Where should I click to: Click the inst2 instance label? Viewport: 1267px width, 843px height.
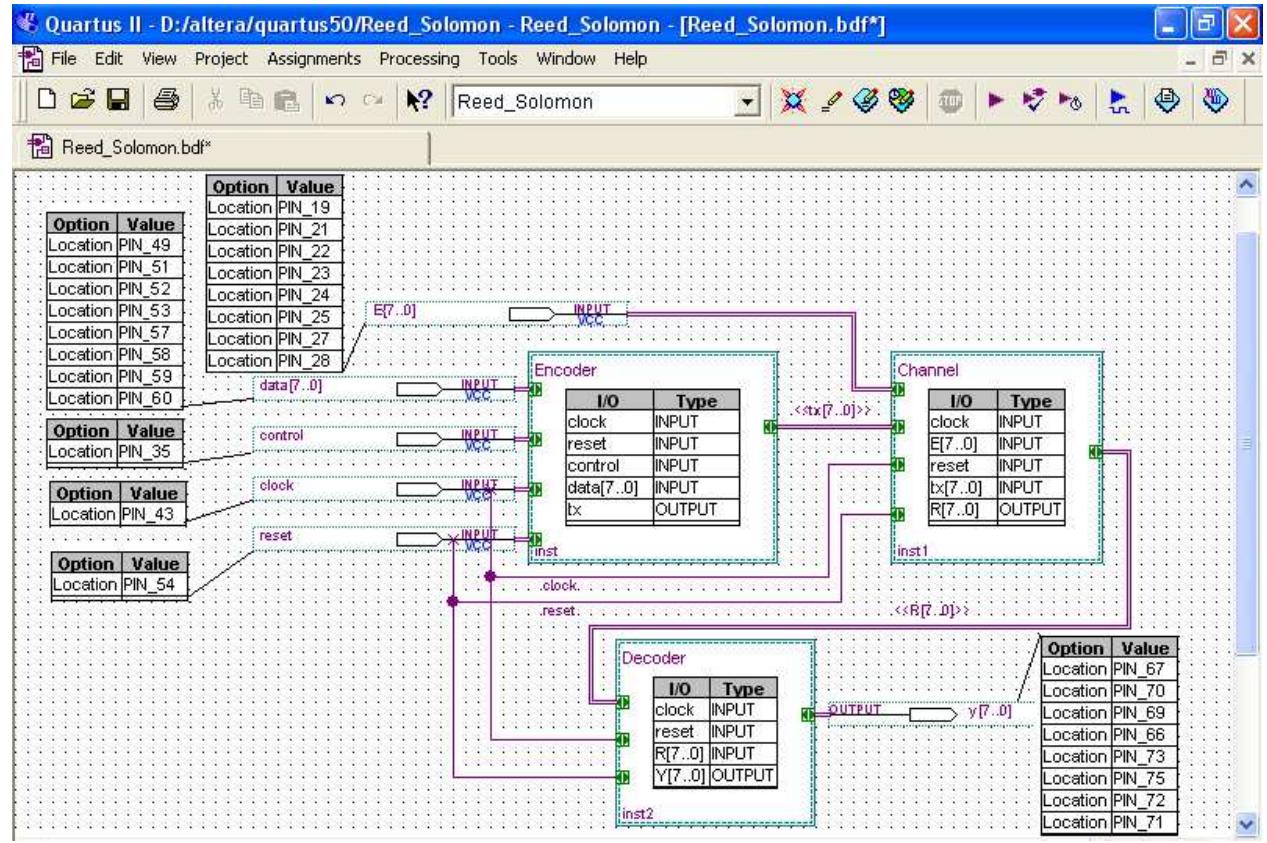pyautogui.click(x=637, y=814)
